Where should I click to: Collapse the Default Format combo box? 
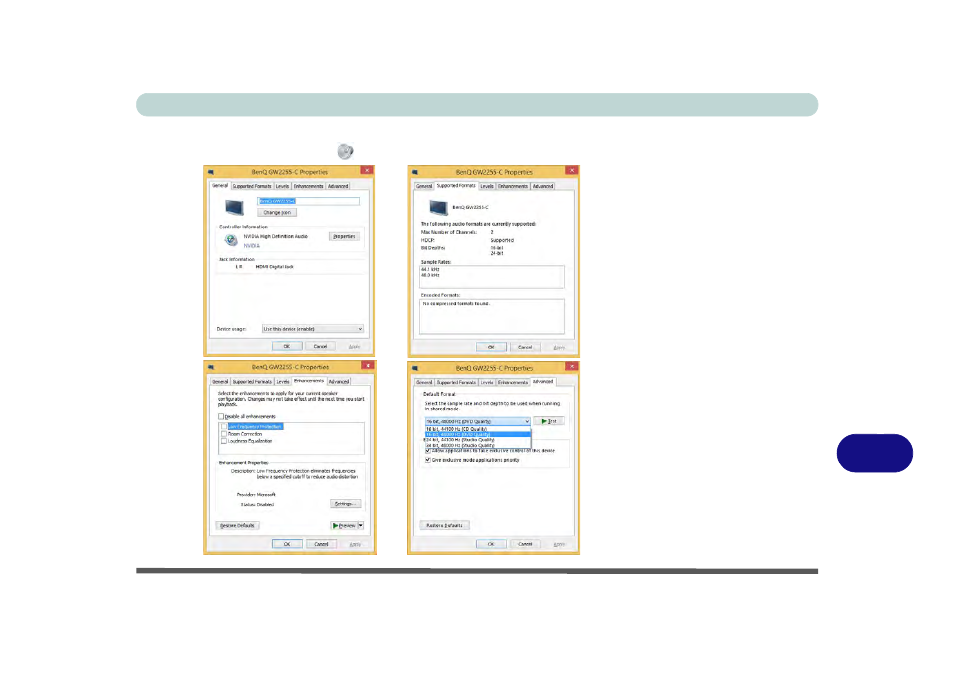pos(478,421)
